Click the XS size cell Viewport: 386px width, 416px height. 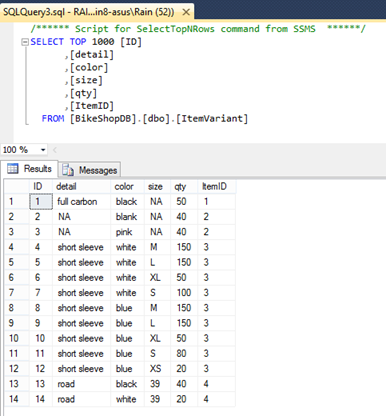(x=157, y=369)
